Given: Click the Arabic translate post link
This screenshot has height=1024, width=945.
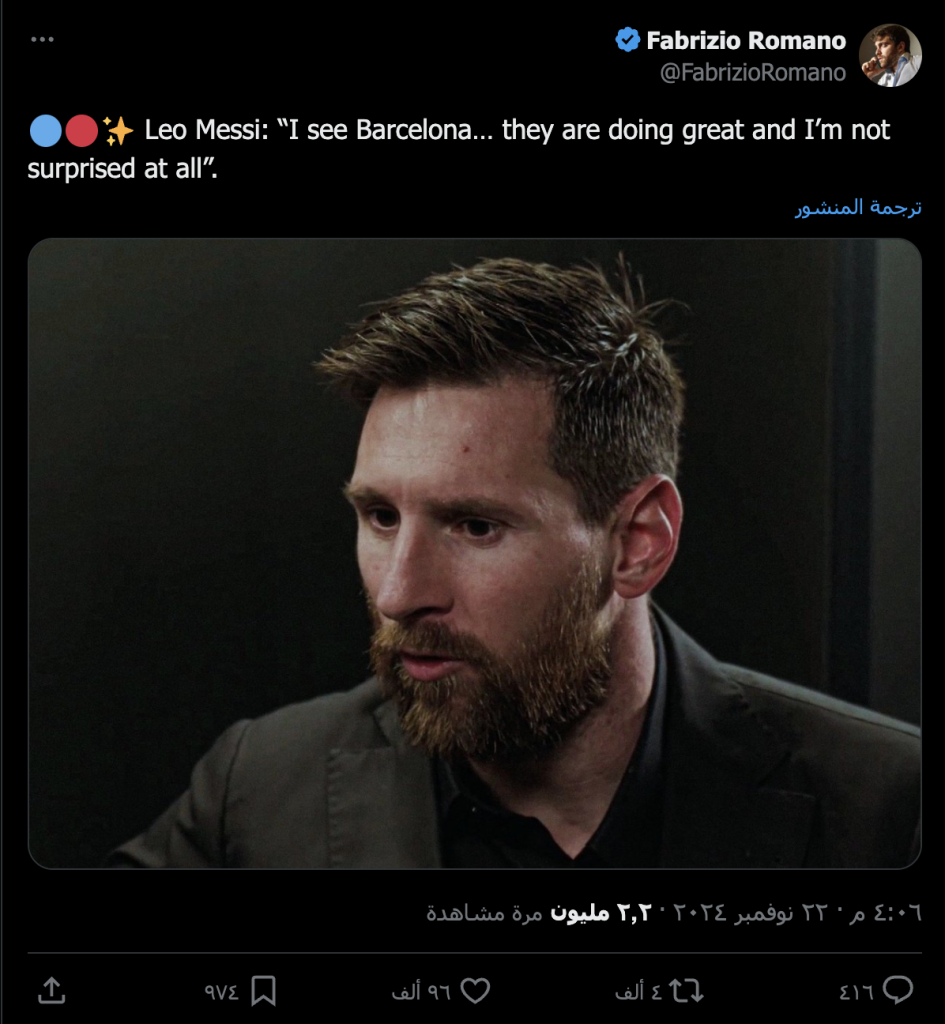Looking at the screenshot, I should click(858, 208).
